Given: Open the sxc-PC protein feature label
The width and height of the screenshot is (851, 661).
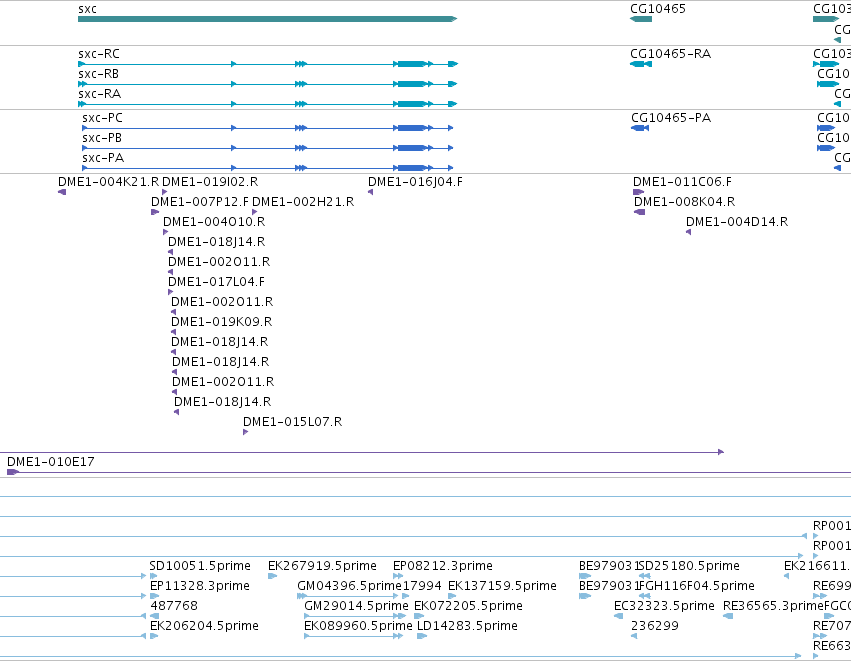Looking at the screenshot, I should click(x=103, y=118).
